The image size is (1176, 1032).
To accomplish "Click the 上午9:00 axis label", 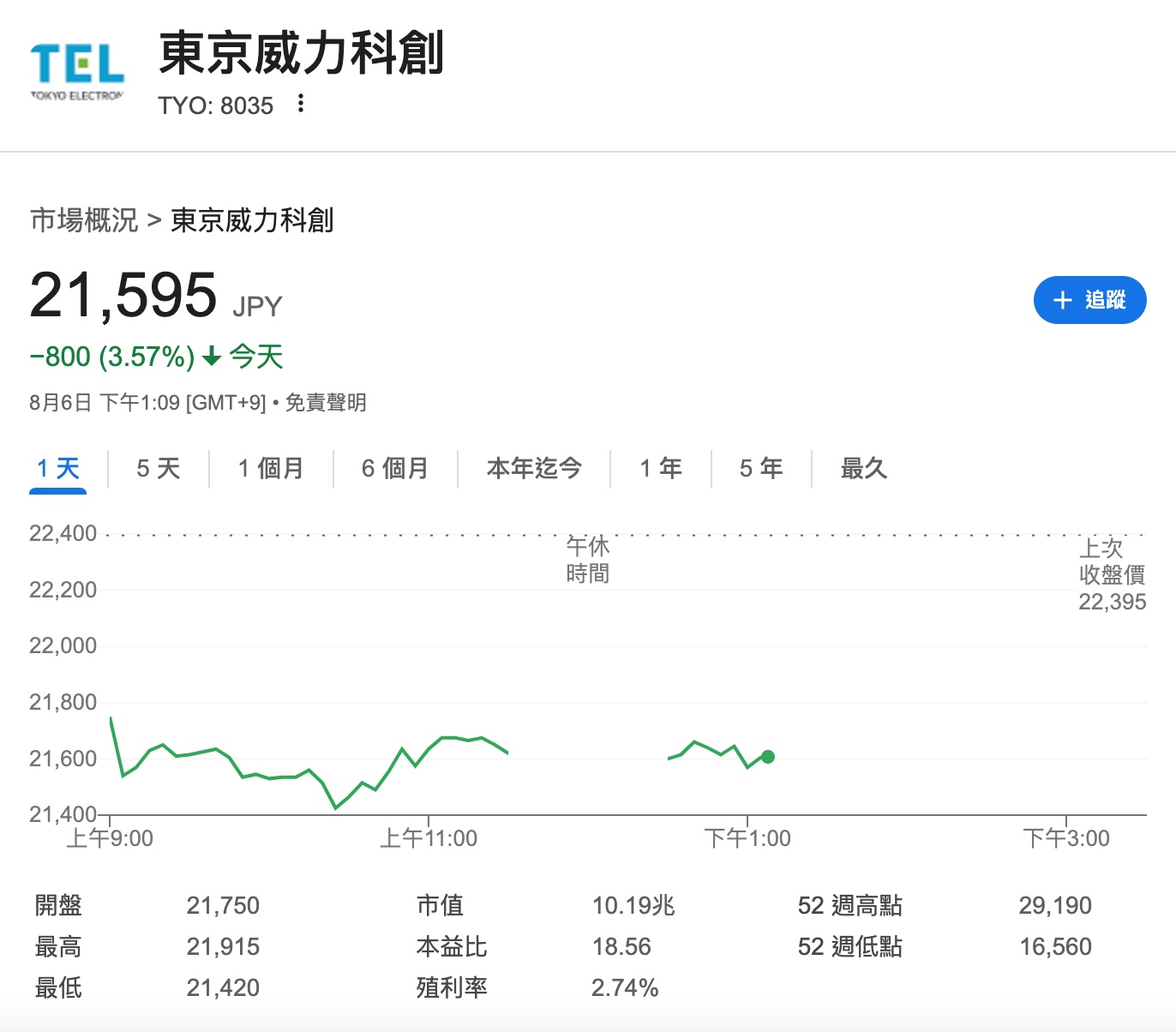I will 110,838.
